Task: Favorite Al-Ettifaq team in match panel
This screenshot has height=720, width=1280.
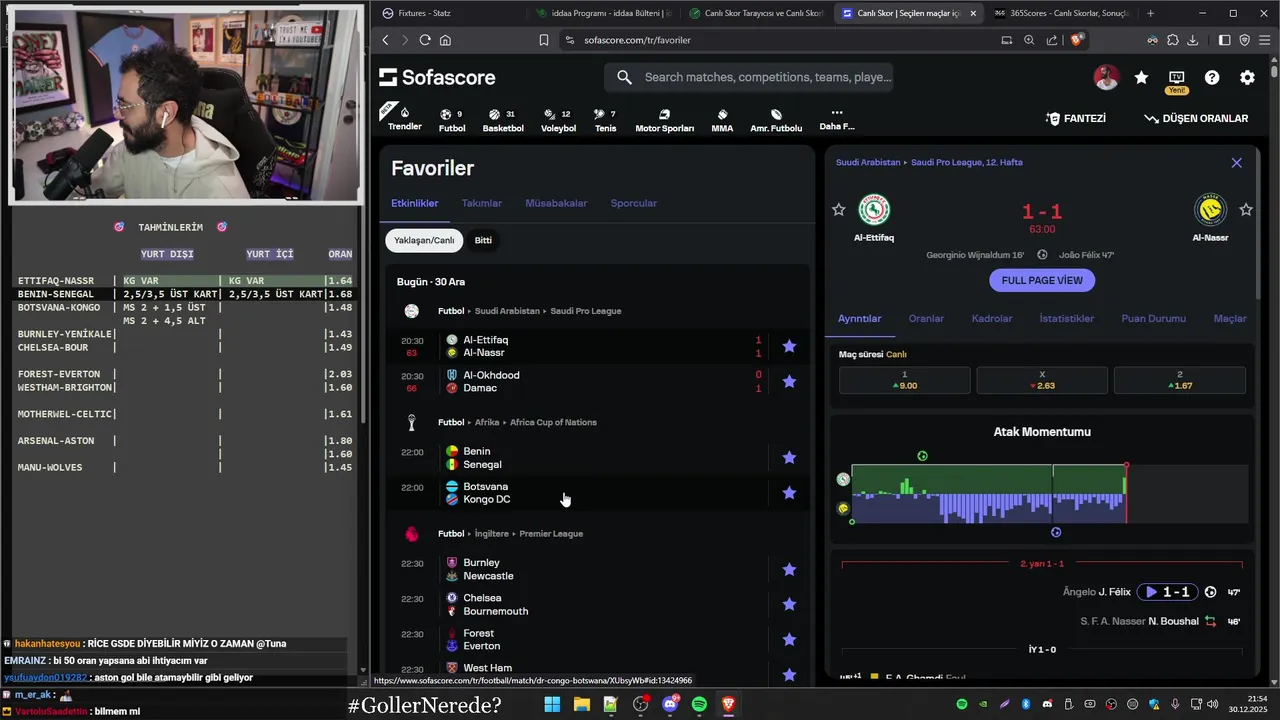Action: pos(838,209)
